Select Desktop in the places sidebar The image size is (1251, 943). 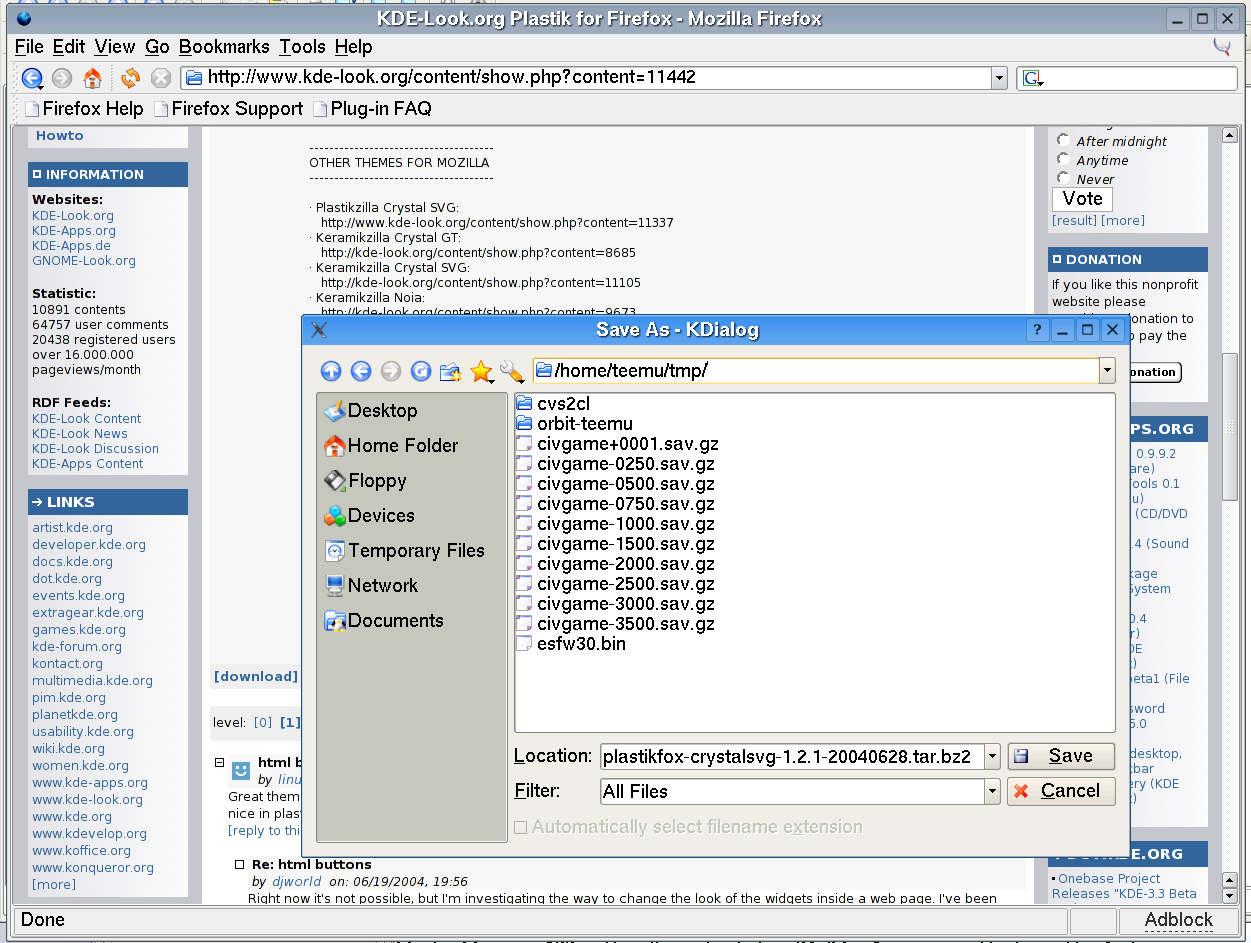click(371, 410)
